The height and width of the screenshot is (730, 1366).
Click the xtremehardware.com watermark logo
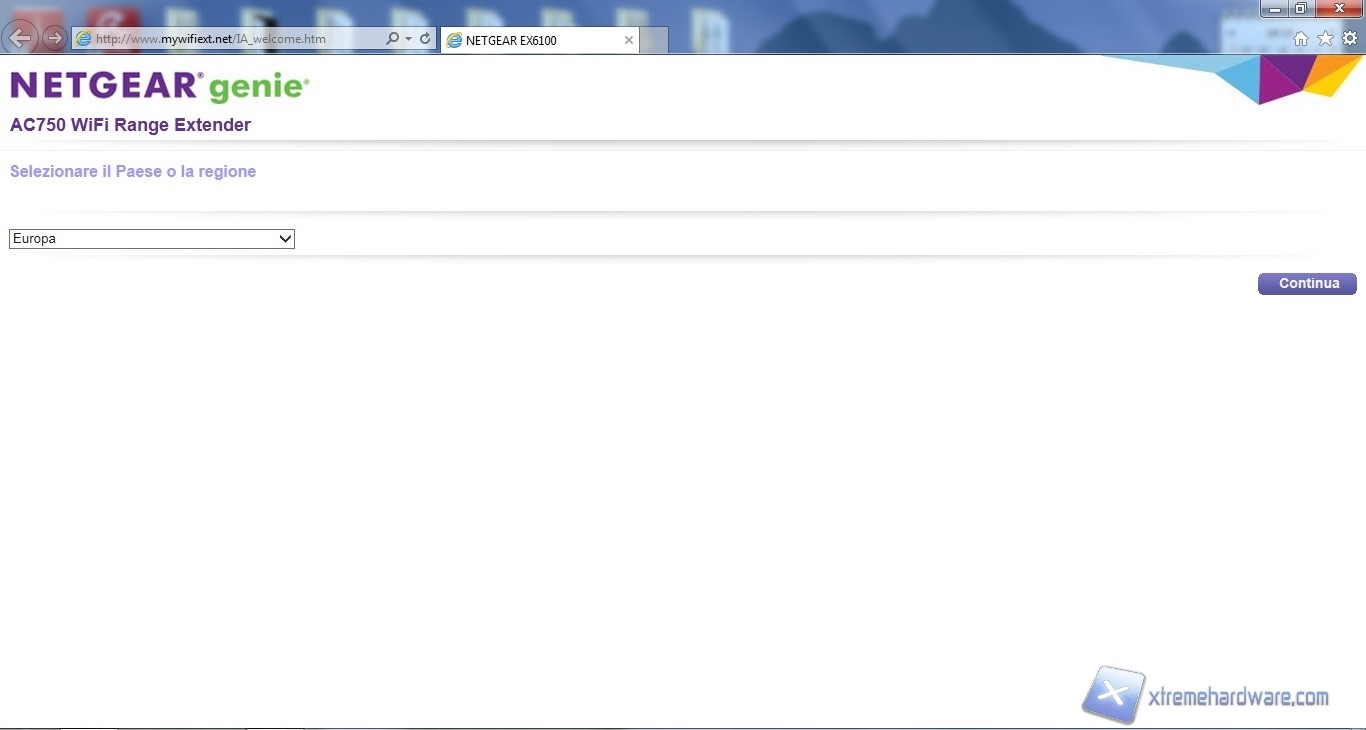(x=1206, y=696)
